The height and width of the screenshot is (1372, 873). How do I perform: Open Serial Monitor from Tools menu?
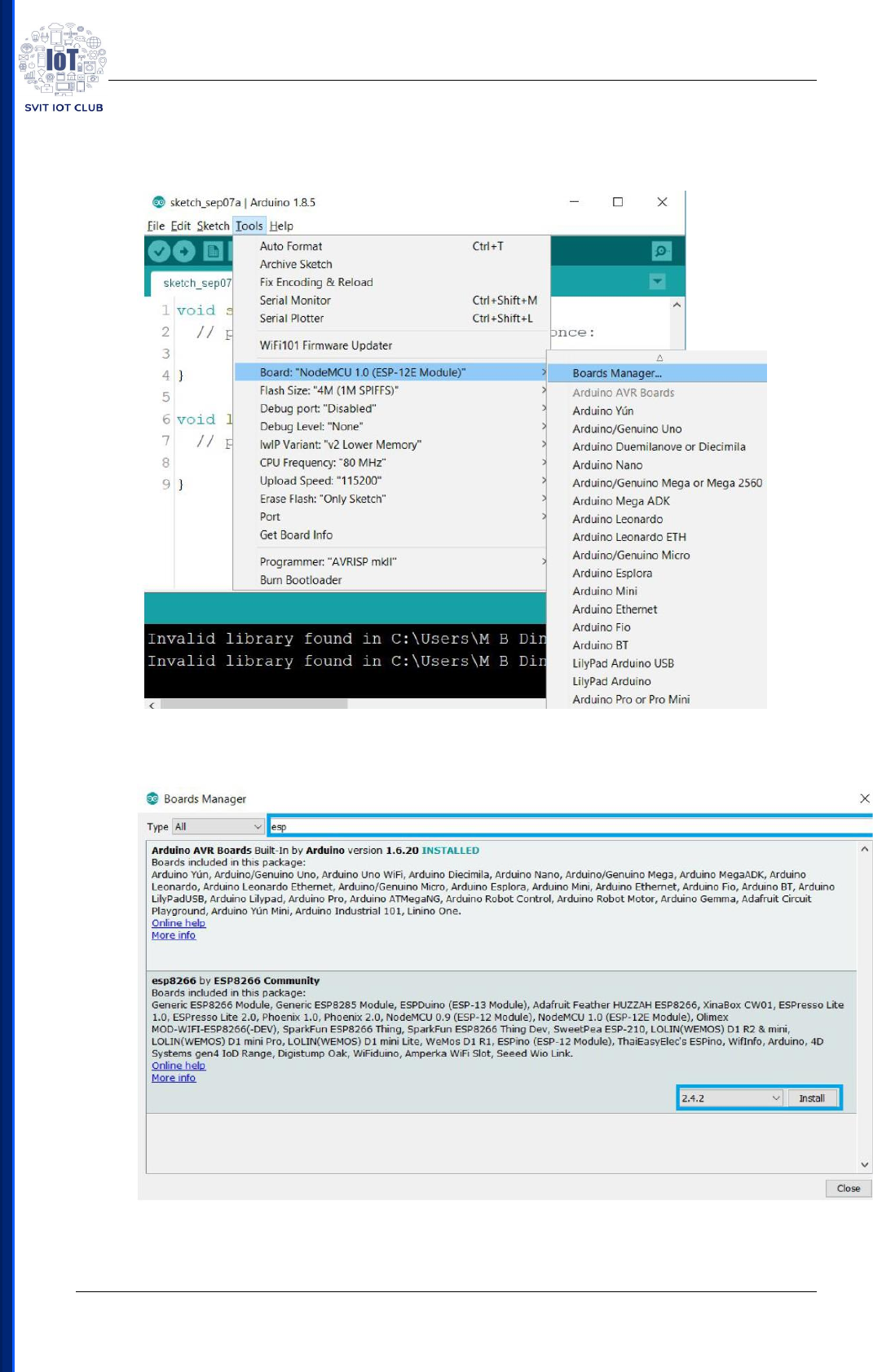391,300
